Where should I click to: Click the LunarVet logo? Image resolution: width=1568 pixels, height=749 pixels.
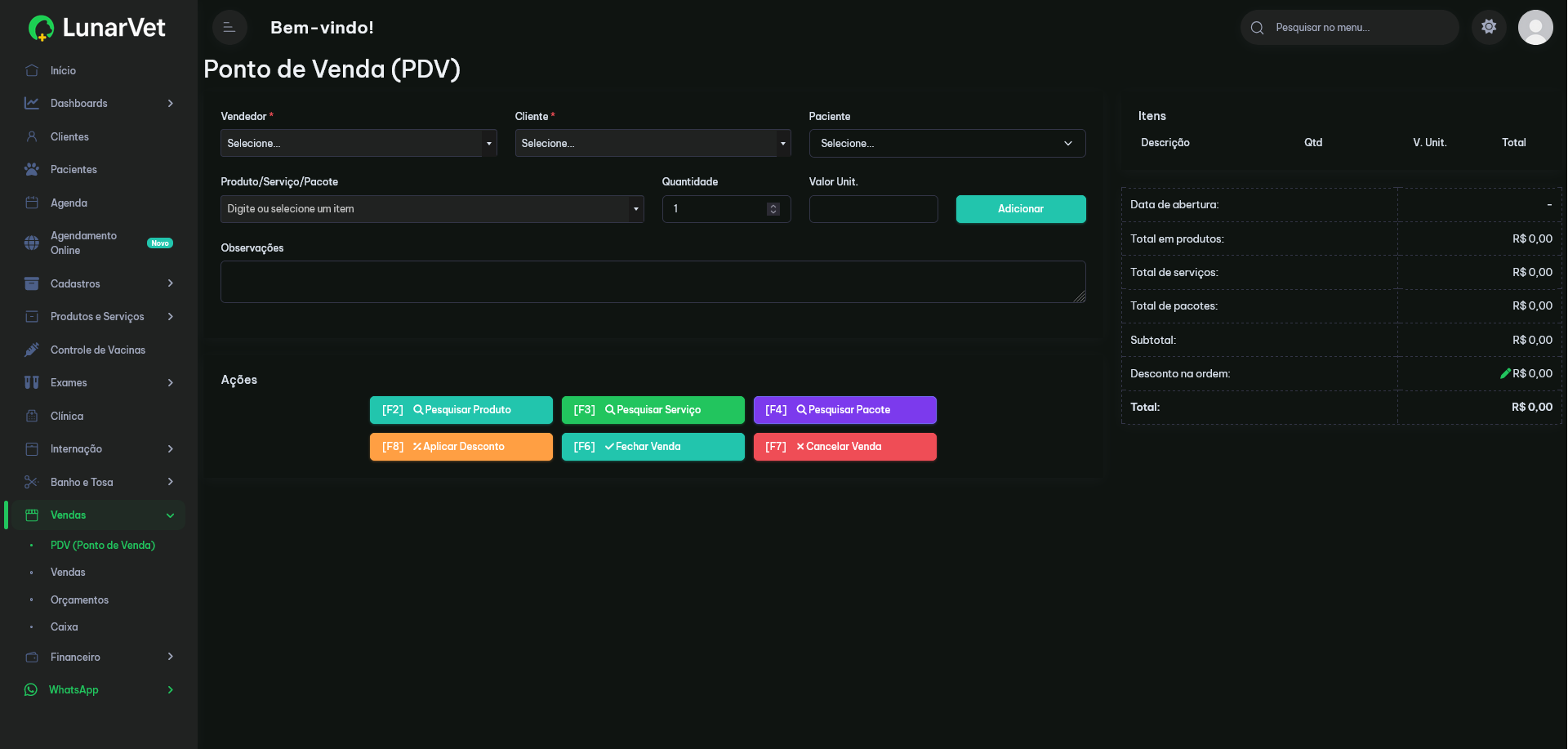97,28
